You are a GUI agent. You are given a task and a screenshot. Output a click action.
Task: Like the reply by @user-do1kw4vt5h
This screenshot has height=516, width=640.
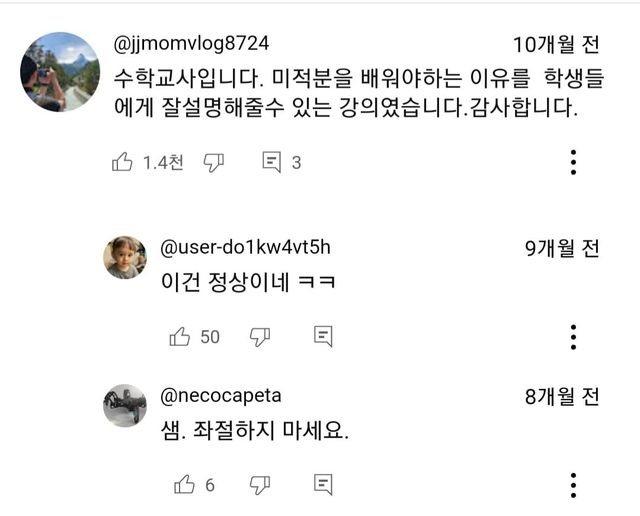(x=181, y=337)
